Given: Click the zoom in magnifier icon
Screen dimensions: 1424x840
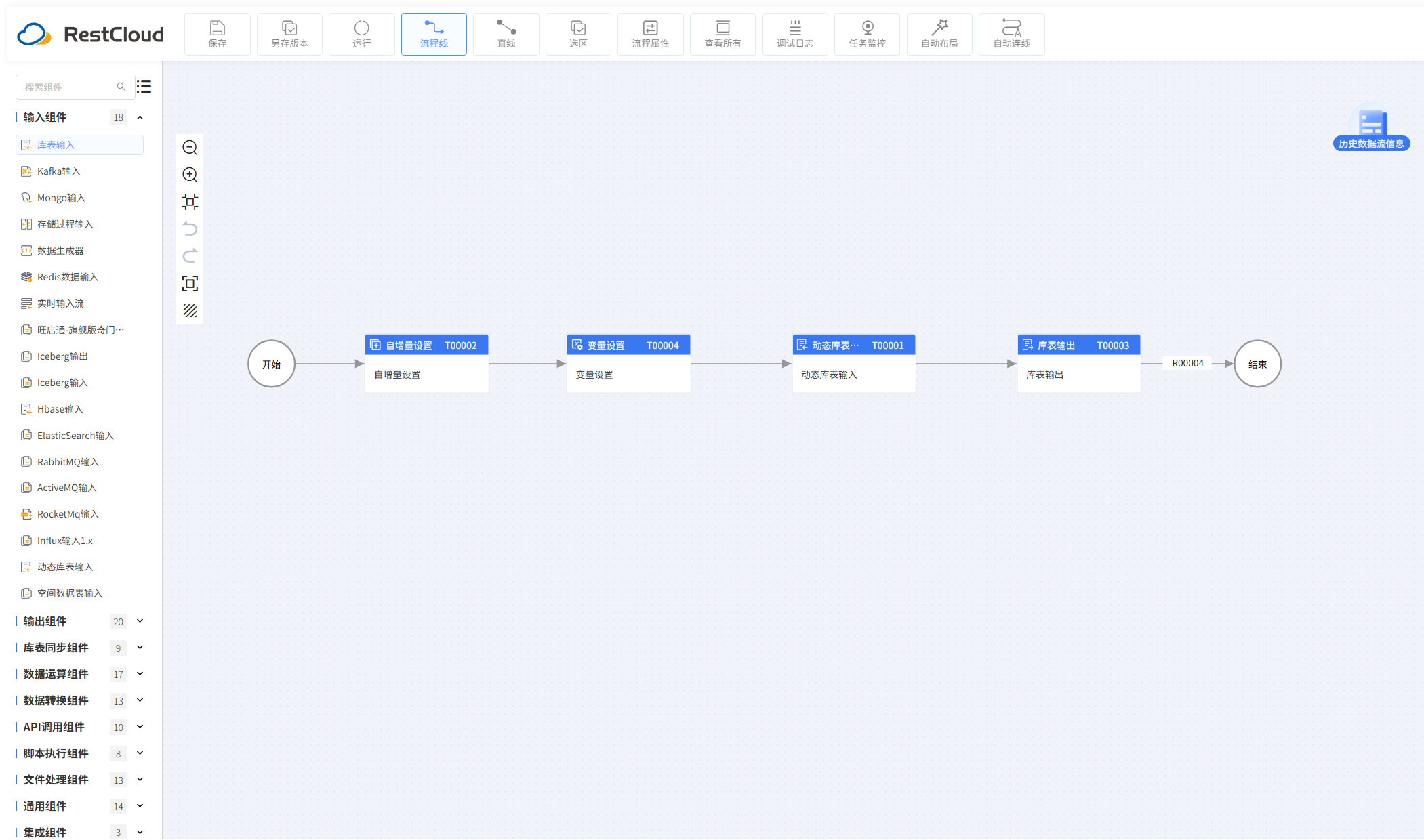Looking at the screenshot, I should tap(190, 175).
